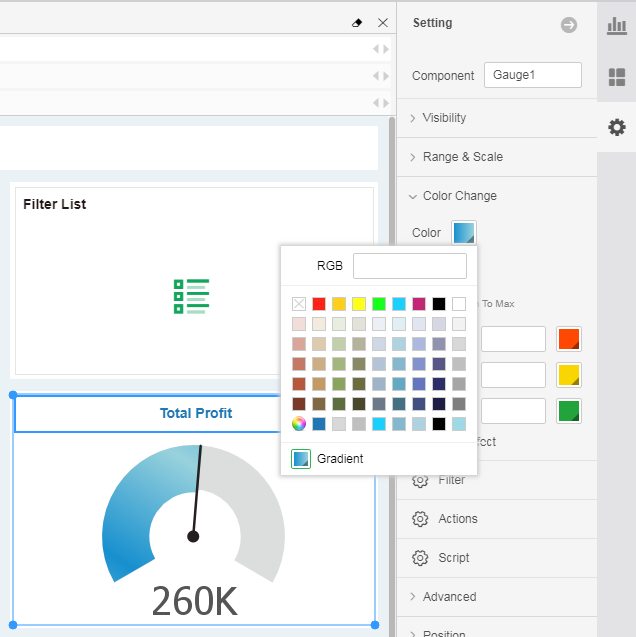Expand the Advanced section
Viewport: 636px width, 637px height.
point(449,597)
